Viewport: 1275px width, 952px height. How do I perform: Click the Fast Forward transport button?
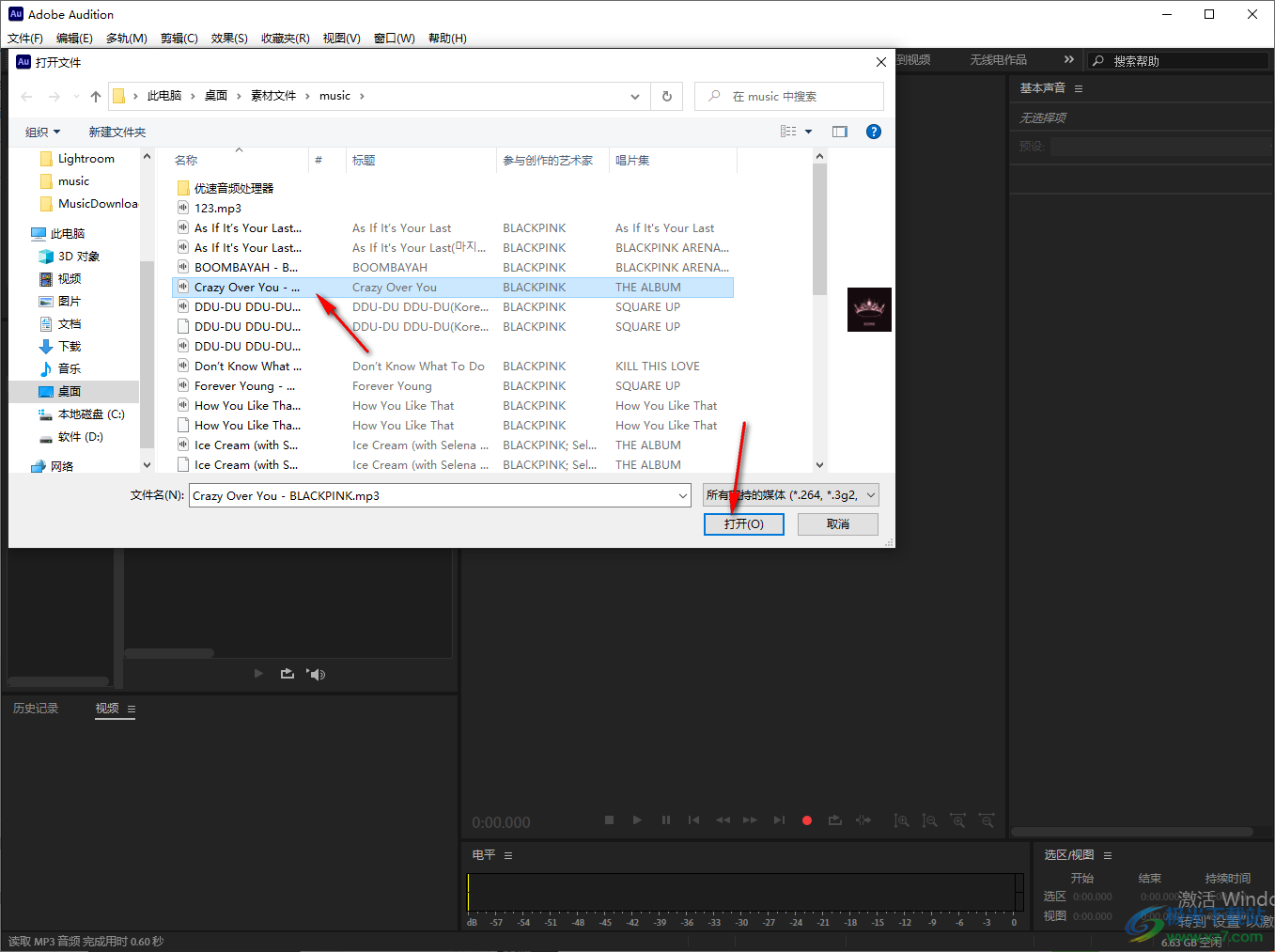click(750, 820)
